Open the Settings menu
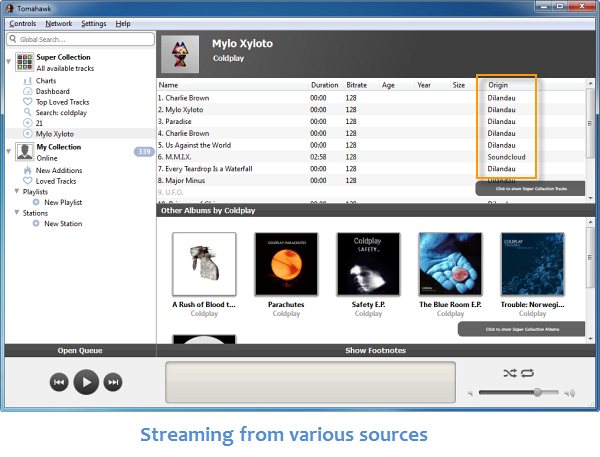The height and width of the screenshot is (457, 600). [94, 24]
